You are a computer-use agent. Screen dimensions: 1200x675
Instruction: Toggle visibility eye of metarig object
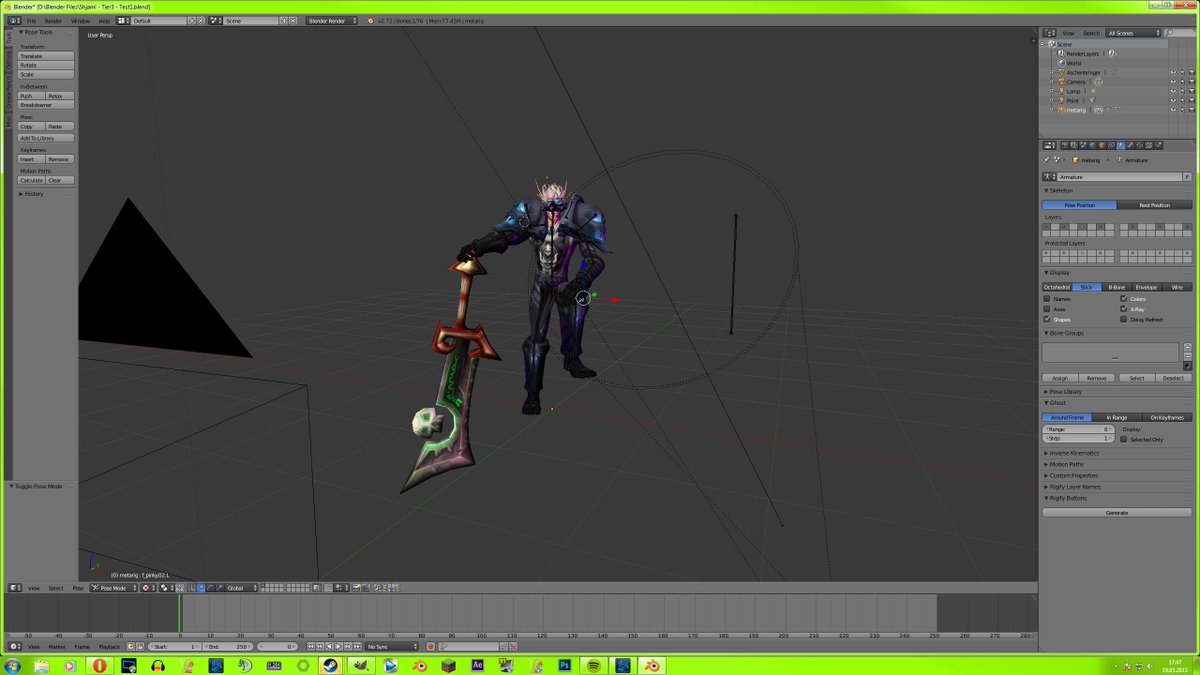coord(1172,109)
